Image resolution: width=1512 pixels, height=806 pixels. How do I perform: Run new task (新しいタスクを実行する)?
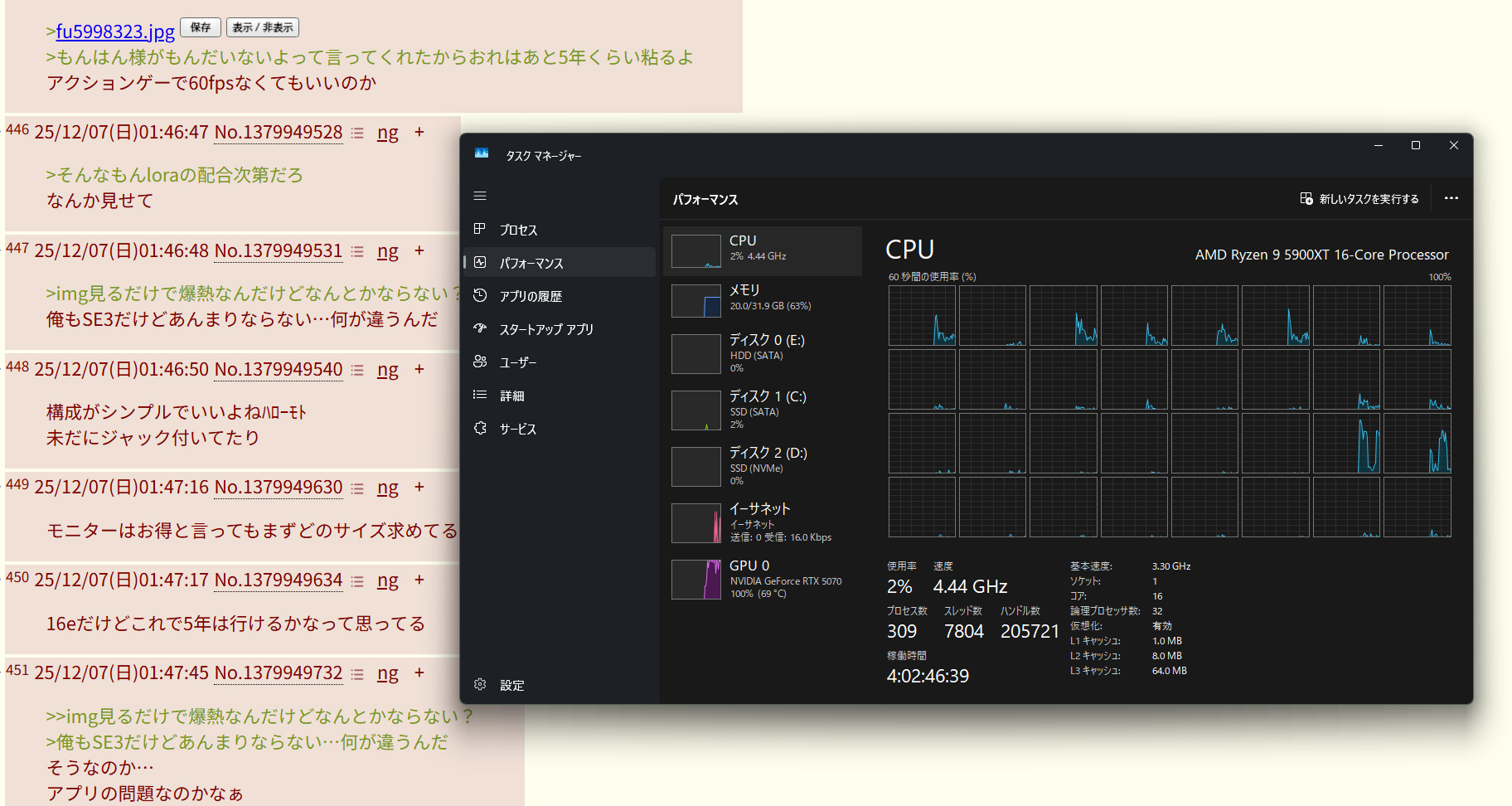point(1359,199)
